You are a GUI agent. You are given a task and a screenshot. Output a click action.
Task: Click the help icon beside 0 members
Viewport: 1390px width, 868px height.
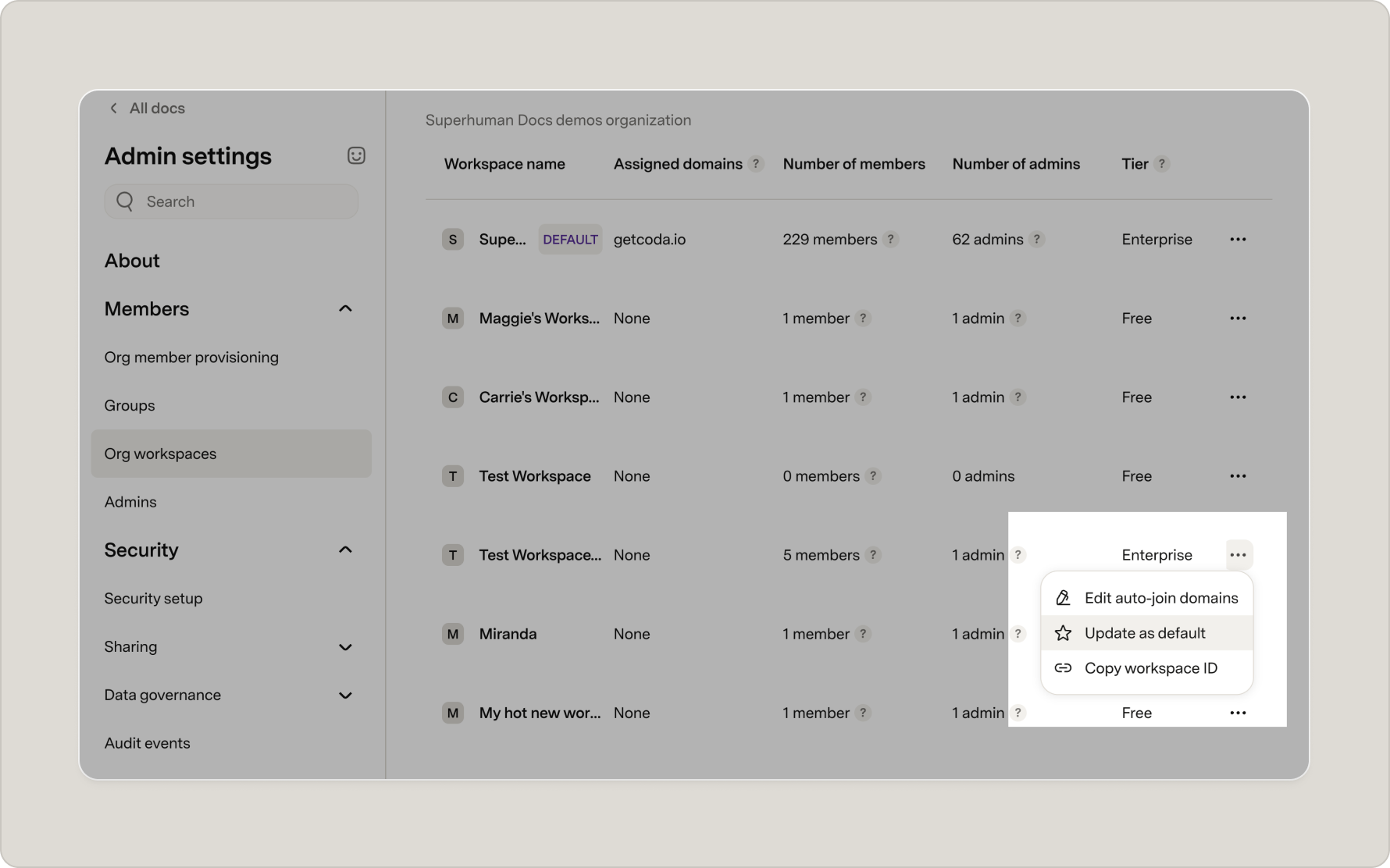tap(873, 476)
